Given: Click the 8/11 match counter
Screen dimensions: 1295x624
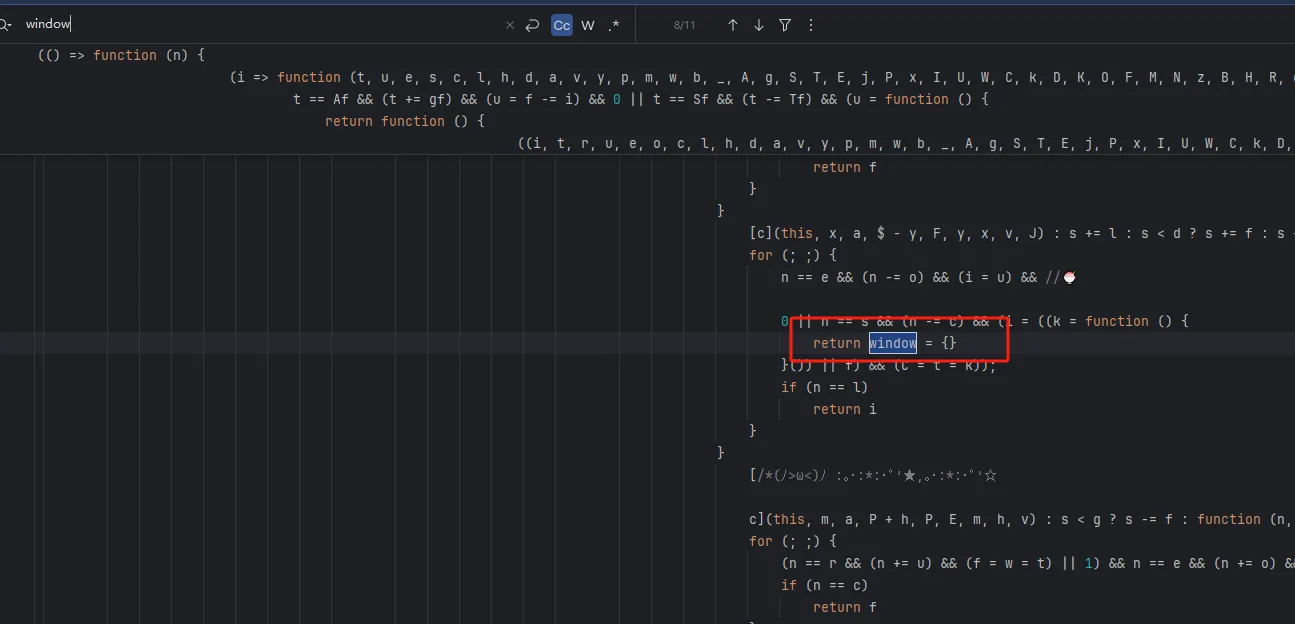Looking at the screenshot, I should 685,25.
